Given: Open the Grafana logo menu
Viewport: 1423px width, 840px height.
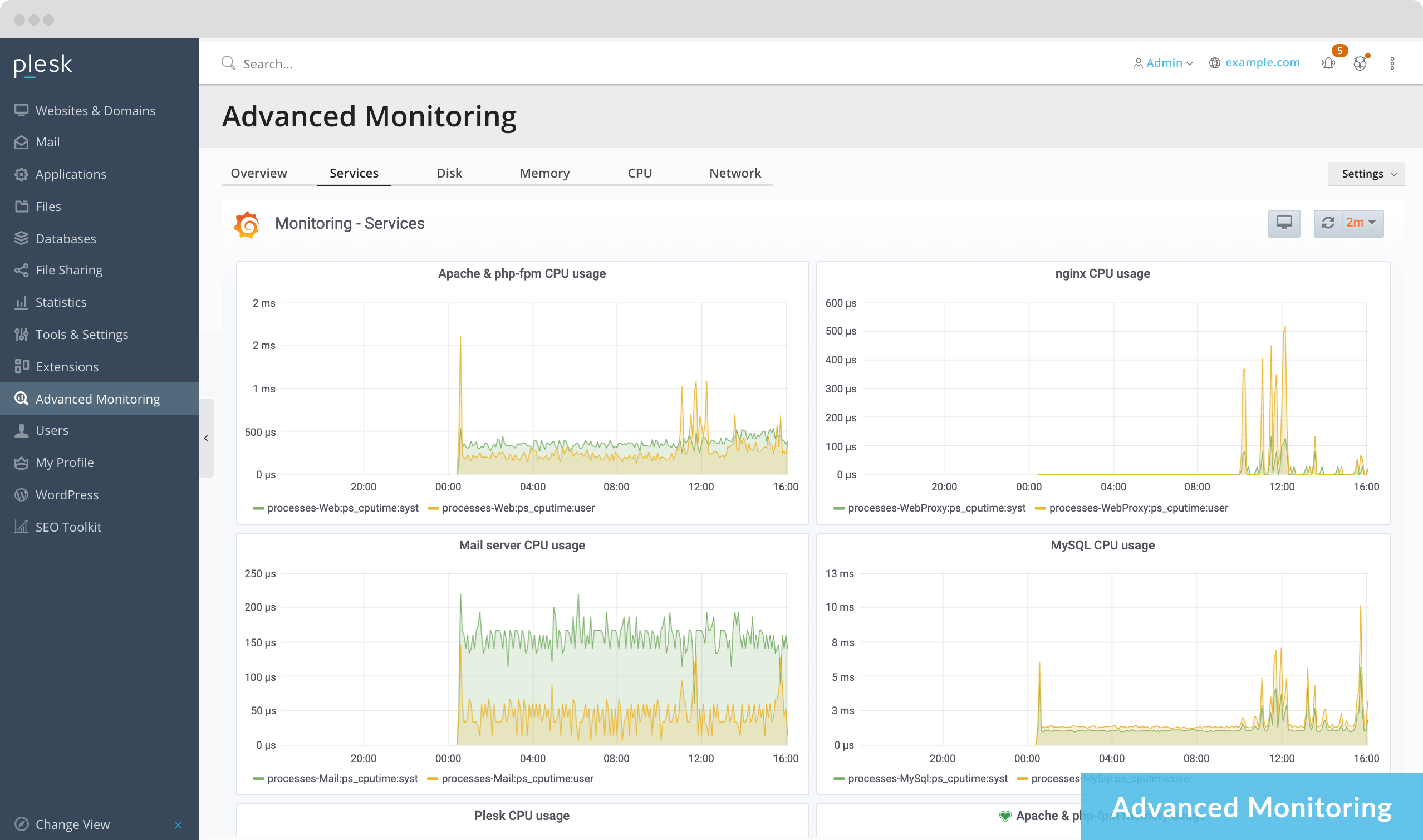Looking at the screenshot, I should click(x=247, y=224).
